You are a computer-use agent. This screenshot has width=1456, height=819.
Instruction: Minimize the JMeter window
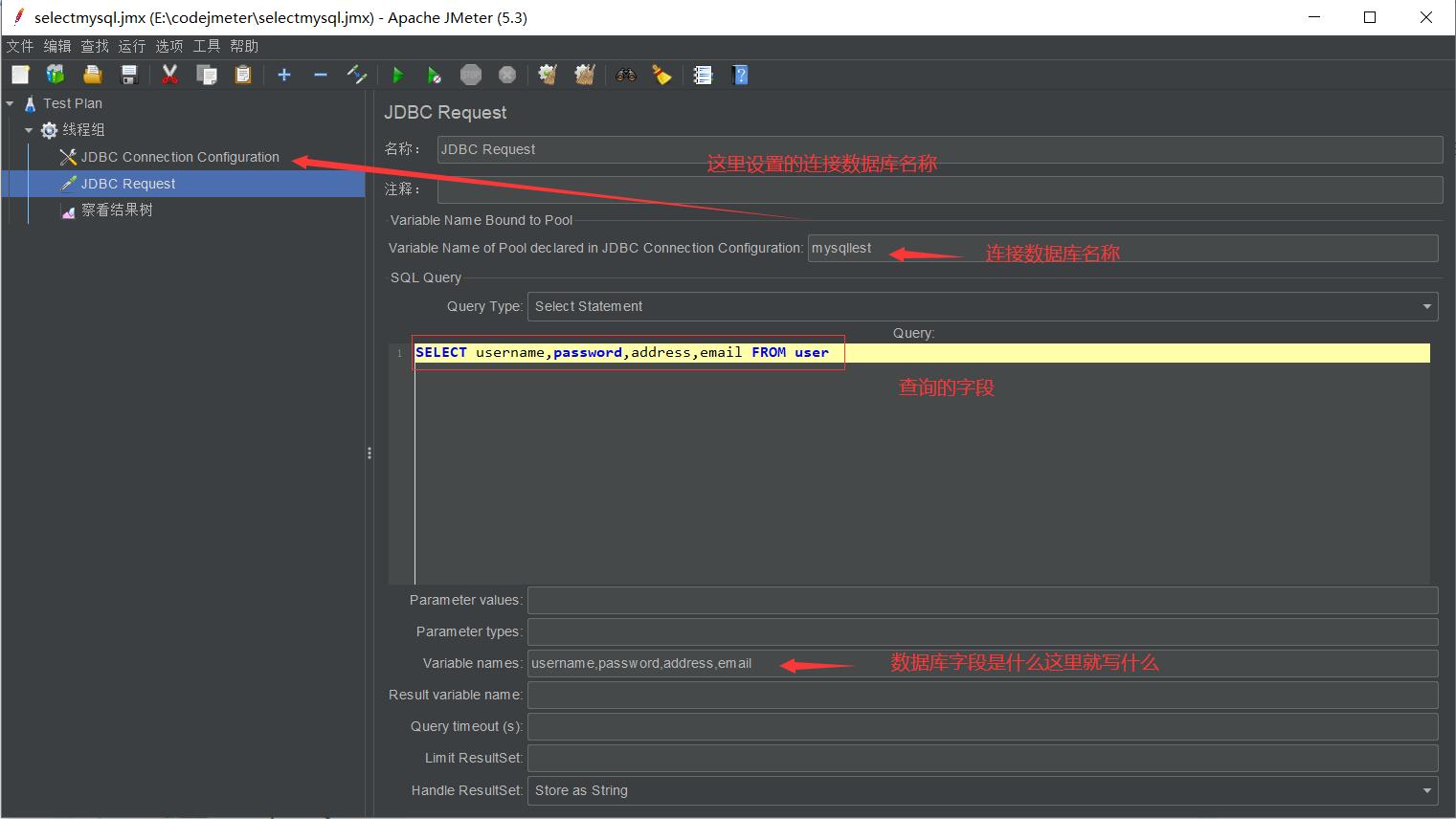[x=1313, y=17]
